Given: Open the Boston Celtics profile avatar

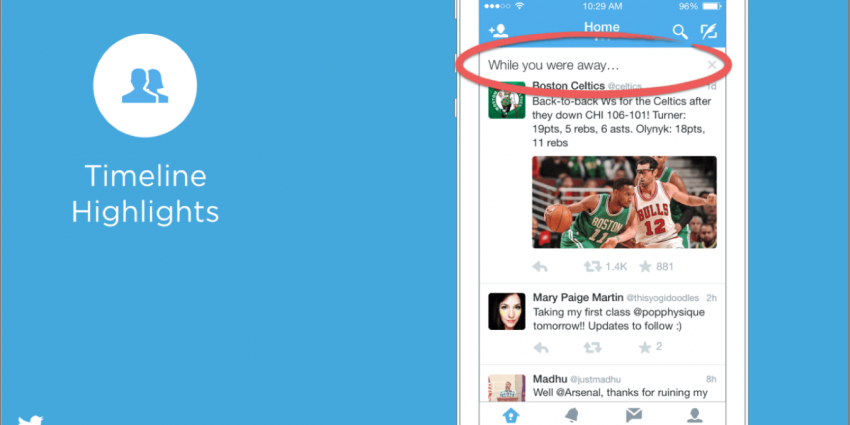Looking at the screenshot, I should tap(507, 99).
